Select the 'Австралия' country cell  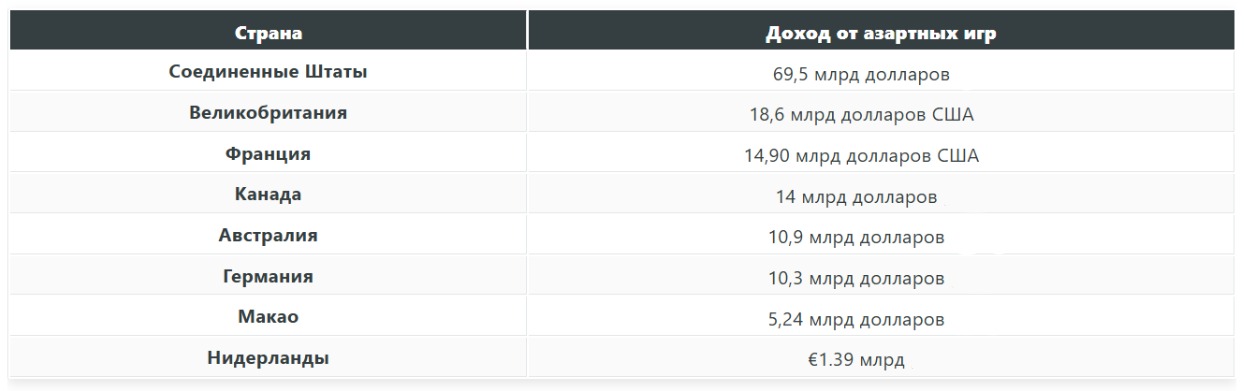[x=268, y=236]
